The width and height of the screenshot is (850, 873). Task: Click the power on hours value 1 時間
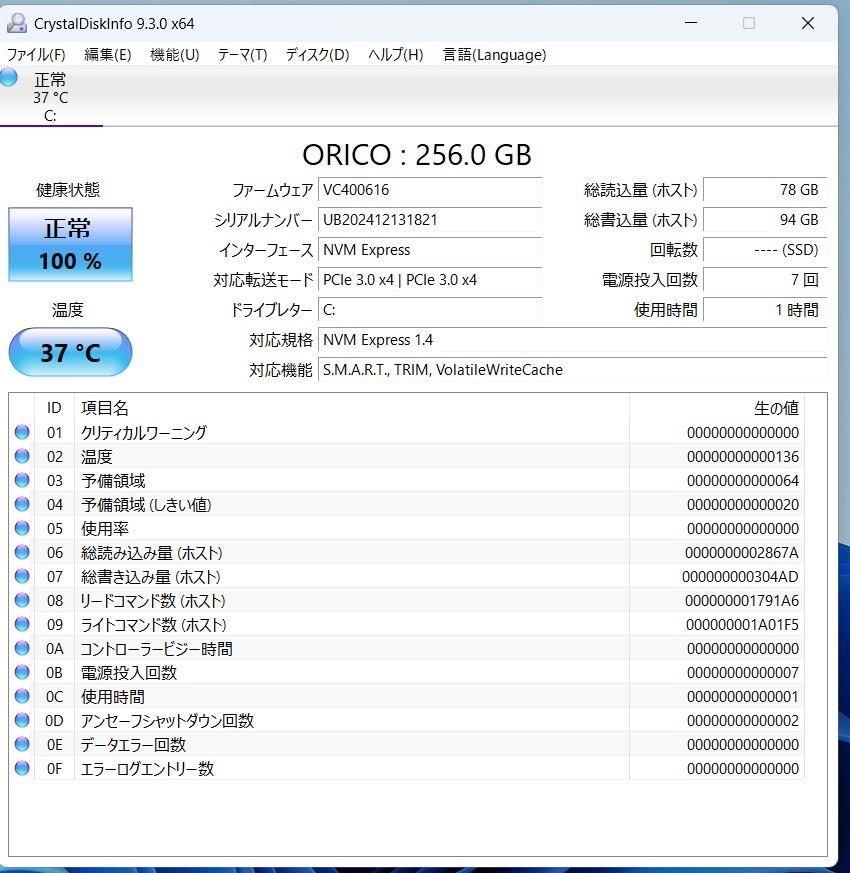click(765, 310)
